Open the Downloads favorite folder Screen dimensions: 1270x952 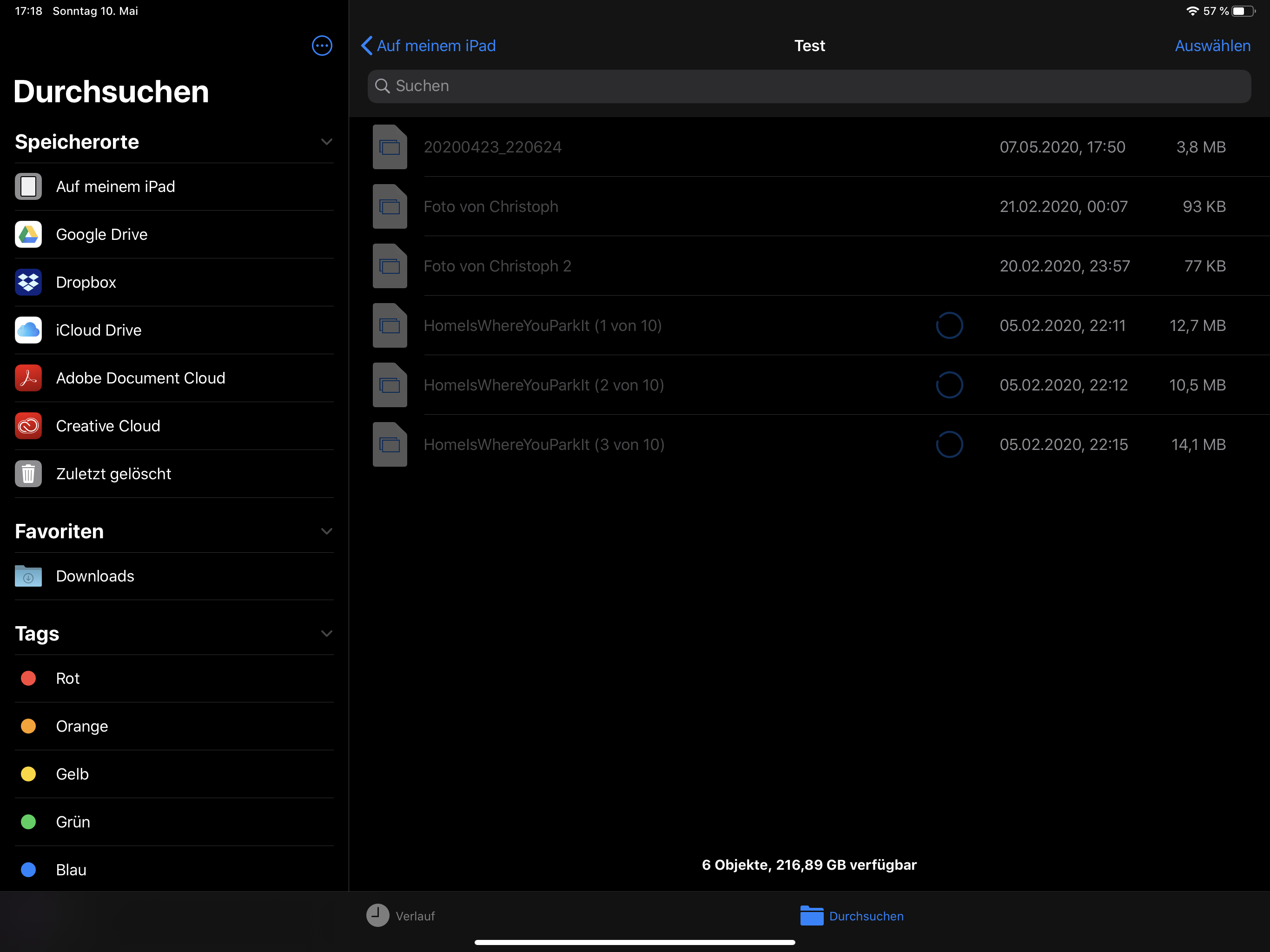coord(95,576)
